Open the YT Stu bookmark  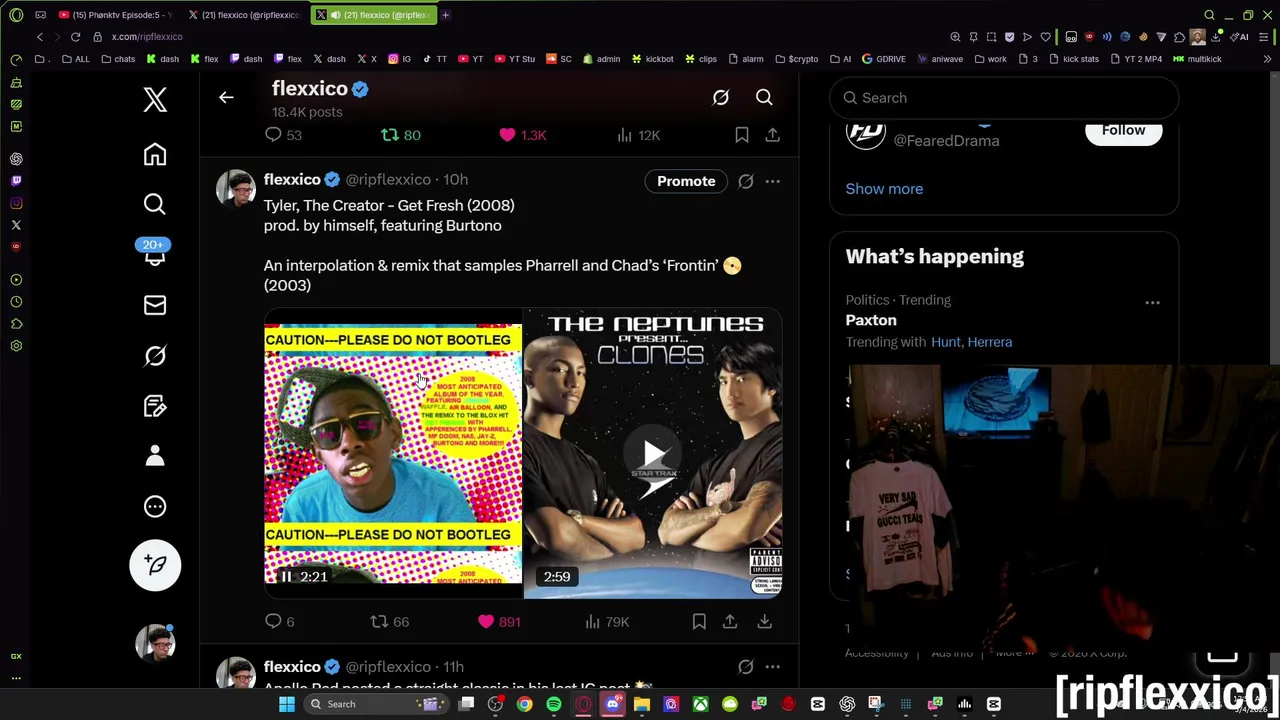[x=515, y=59]
